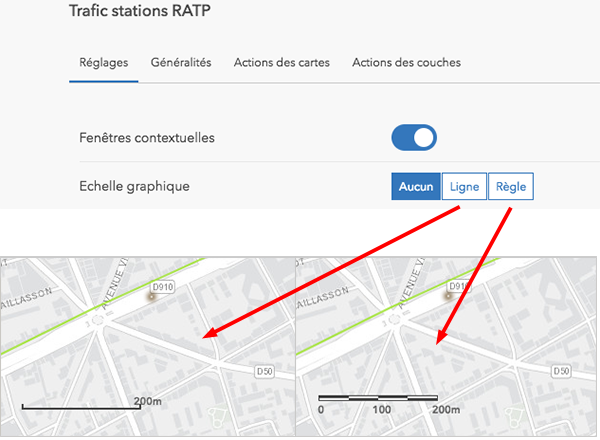
Task: Select the Règle scale bar option
Action: (511, 186)
